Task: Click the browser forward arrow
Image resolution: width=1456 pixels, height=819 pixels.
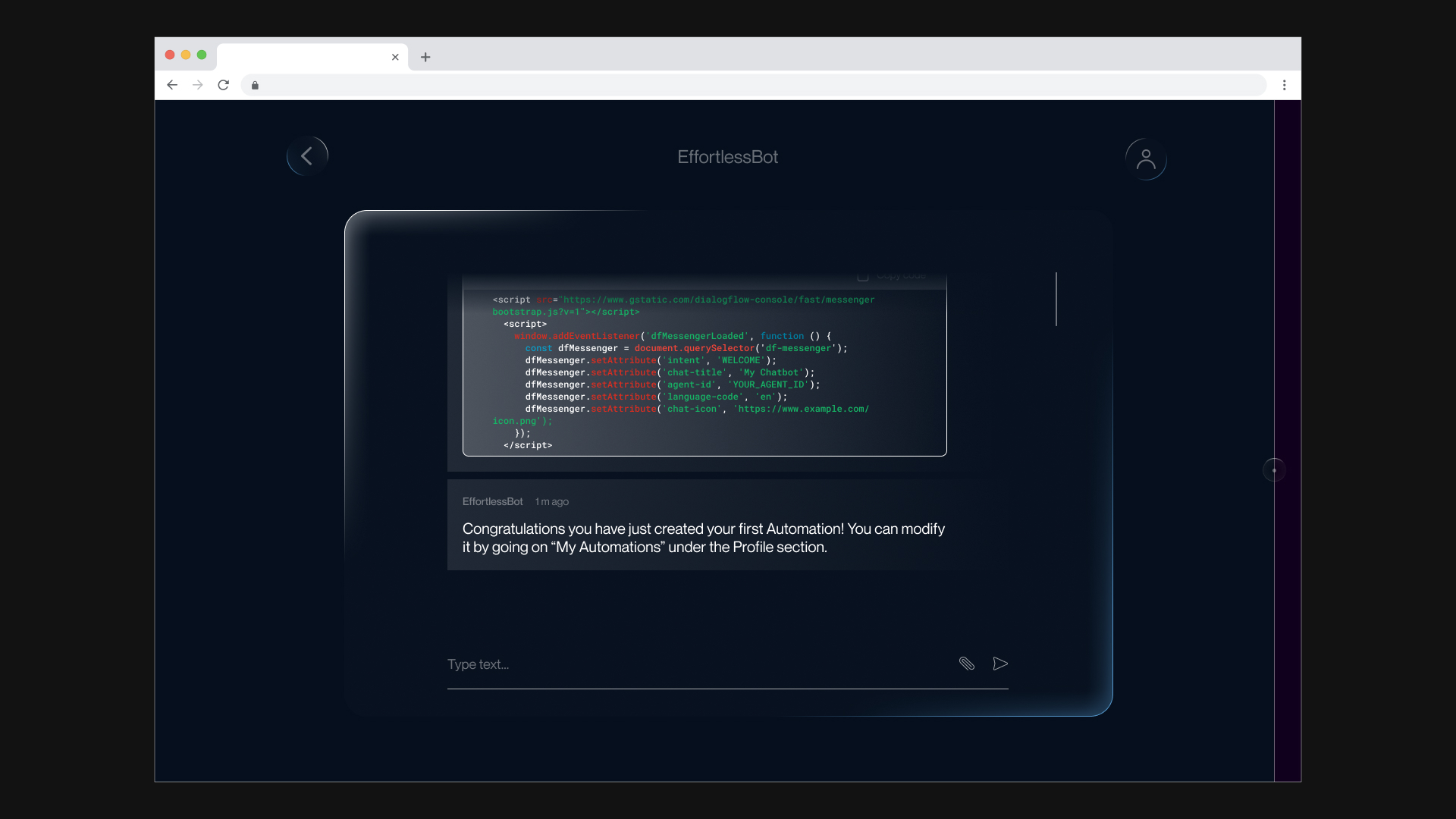Action: [198, 85]
